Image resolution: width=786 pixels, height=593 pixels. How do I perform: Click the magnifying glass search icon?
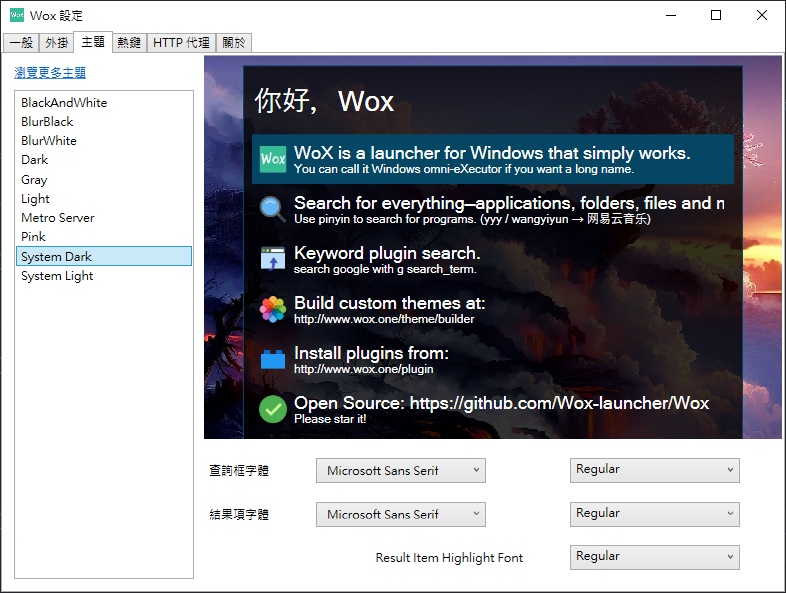tap(273, 209)
